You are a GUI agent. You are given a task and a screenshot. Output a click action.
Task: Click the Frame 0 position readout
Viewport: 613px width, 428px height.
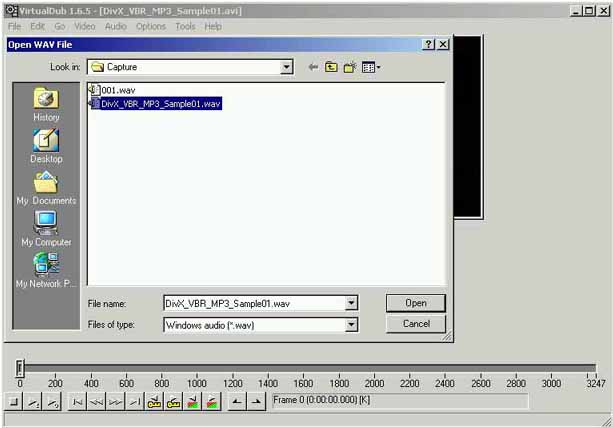(400, 401)
